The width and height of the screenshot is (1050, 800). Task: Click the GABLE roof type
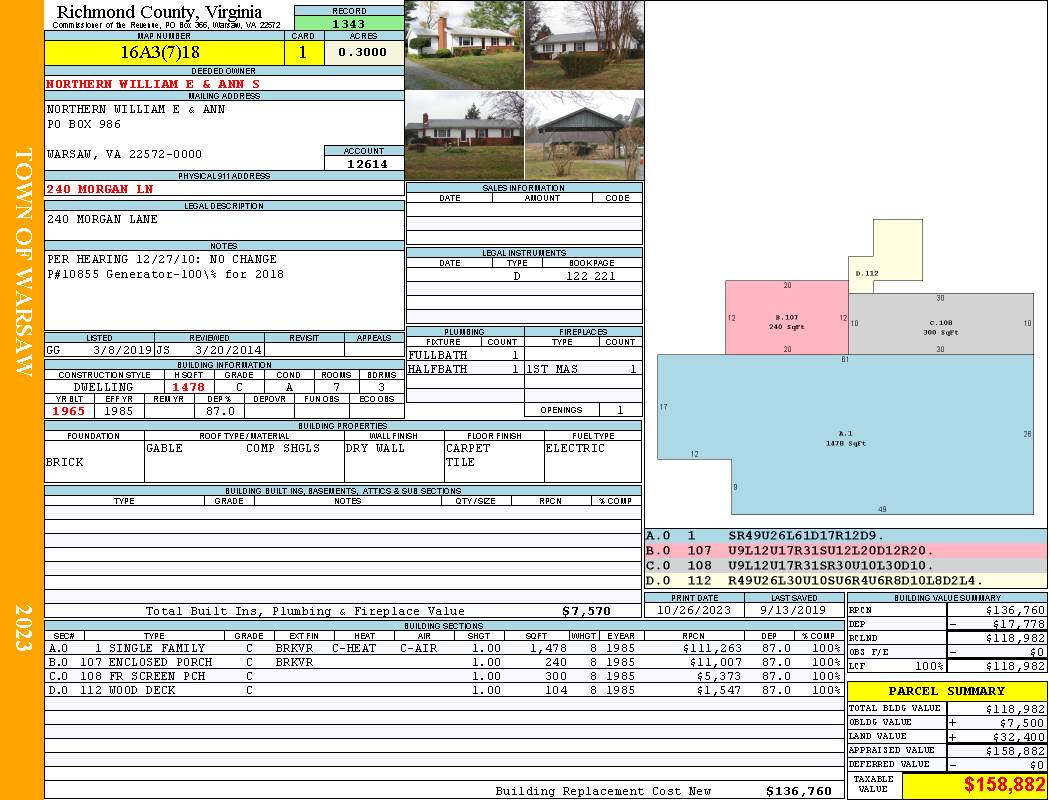(x=165, y=448)
